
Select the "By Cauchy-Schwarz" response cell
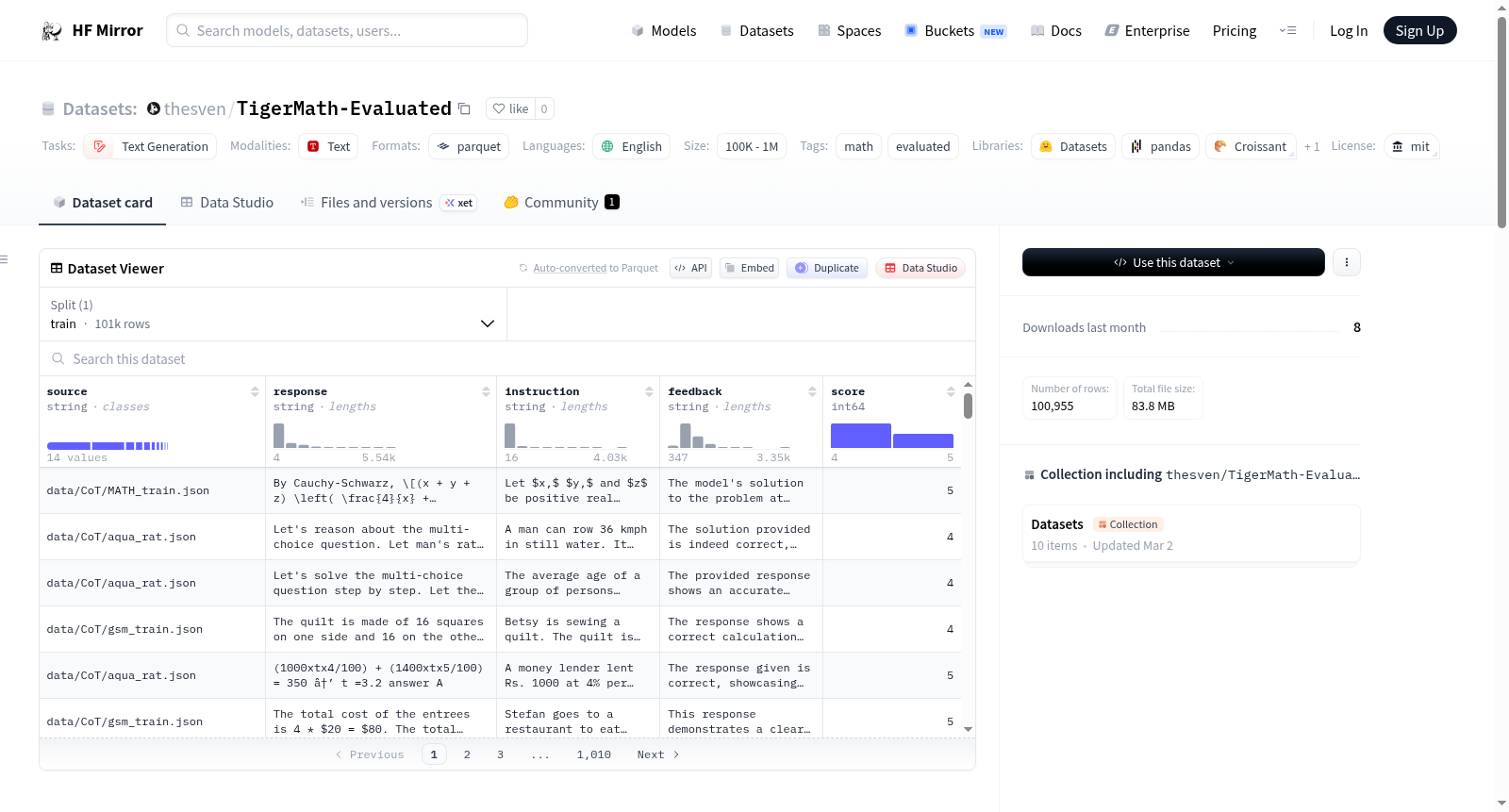[380, 490]
